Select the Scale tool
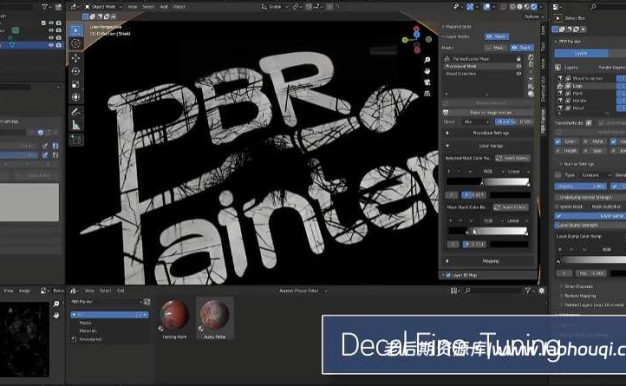The image size is (626, 386). click(75, 84)
